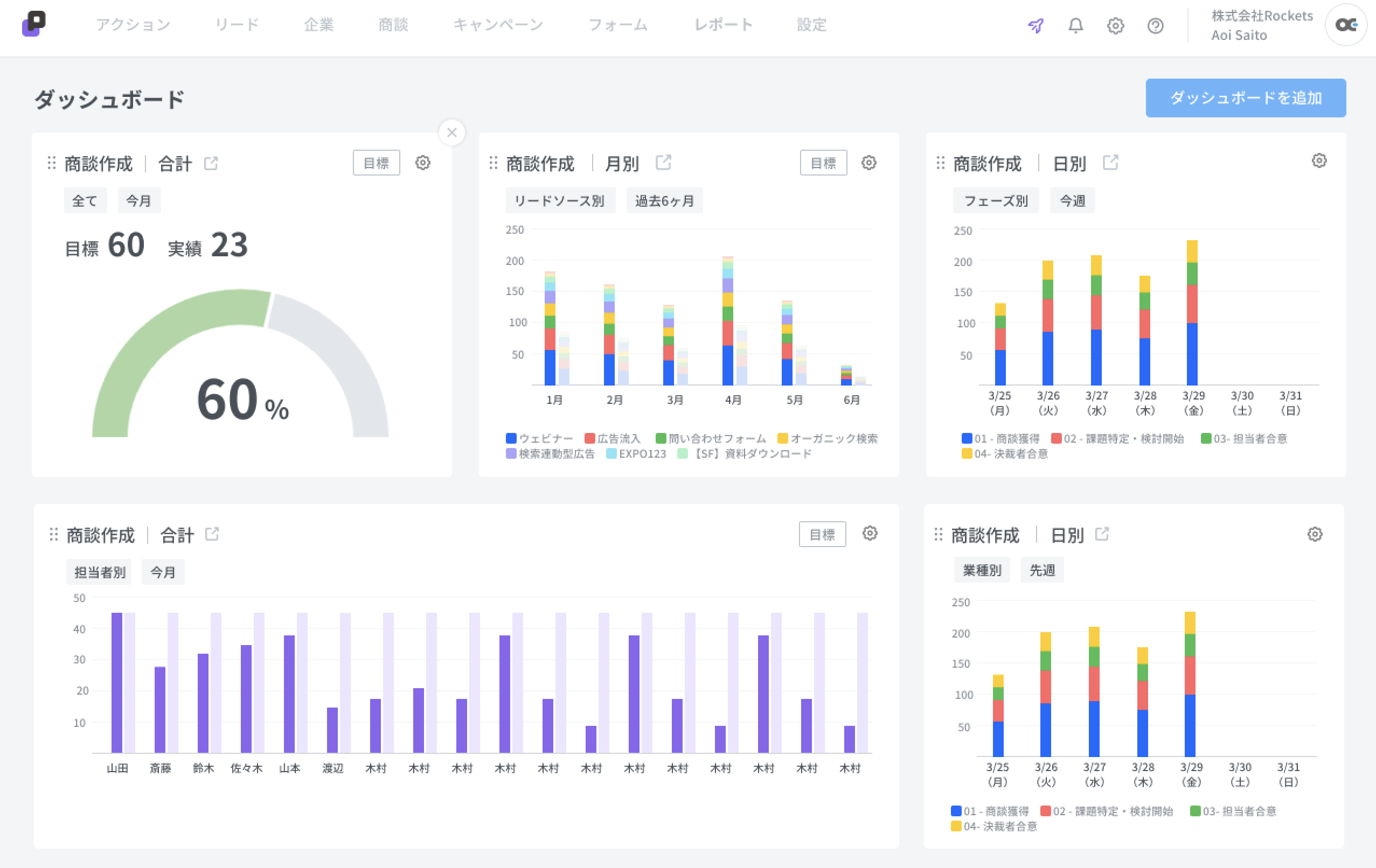This screenshot has height=868, width=1376.
Task: Open gear settings of the 業種別 日別 widget
Action: [1314, 534]
